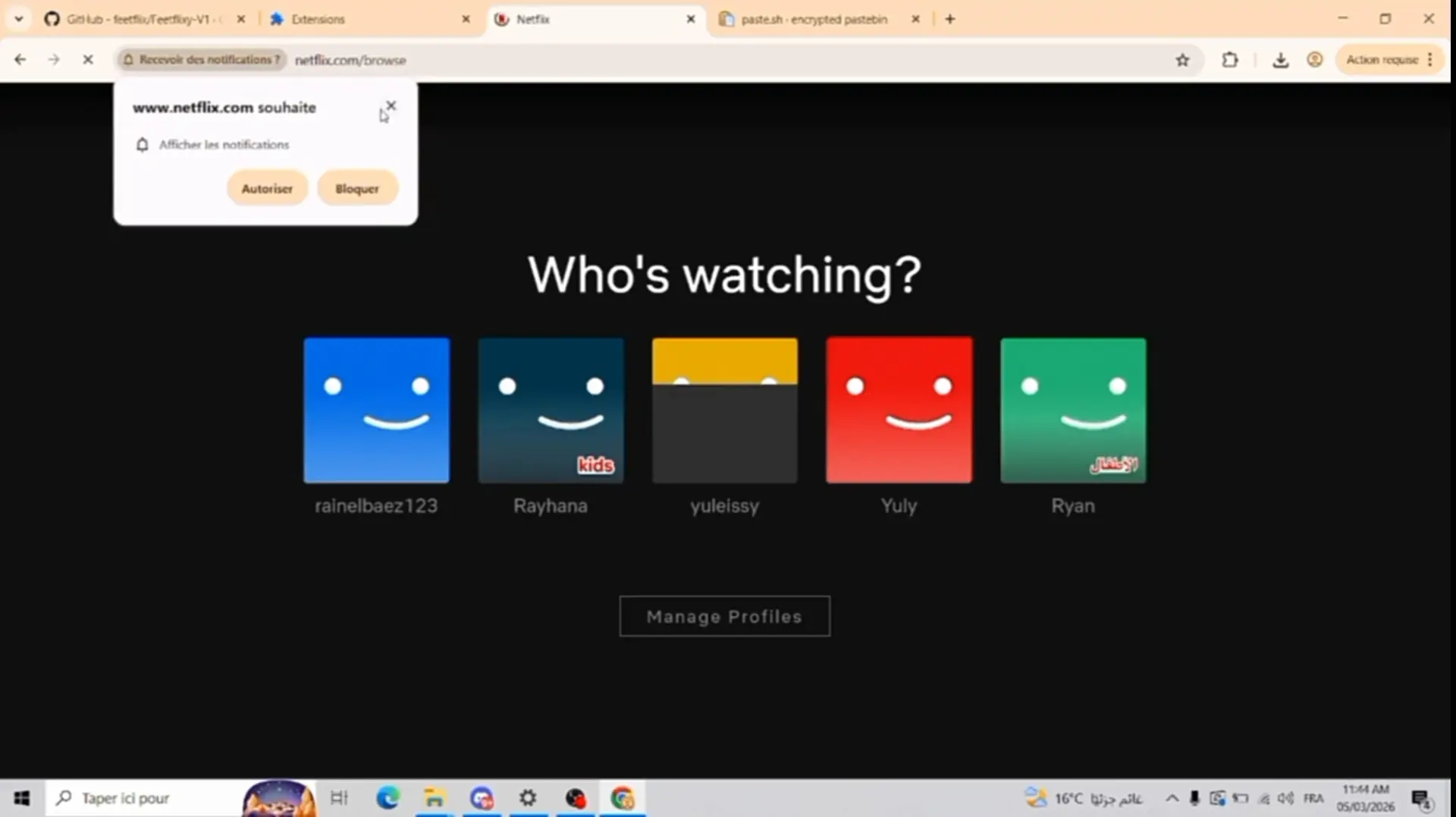Stop loading the page
Screen dimensions: 1456x817
coord(88,59)
